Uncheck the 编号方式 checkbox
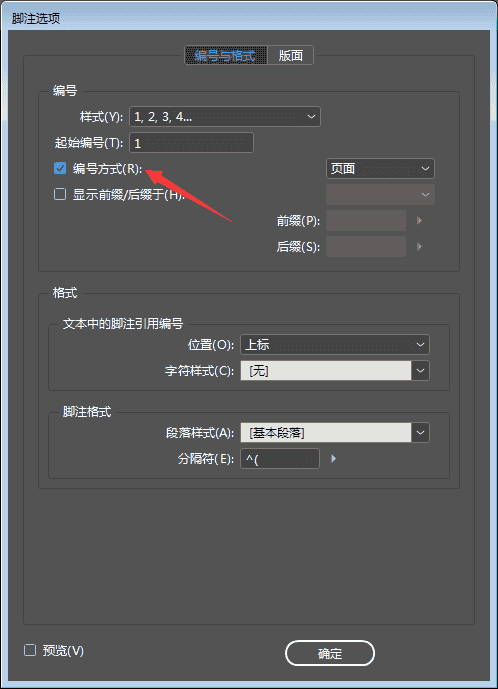 coord(60,168)
